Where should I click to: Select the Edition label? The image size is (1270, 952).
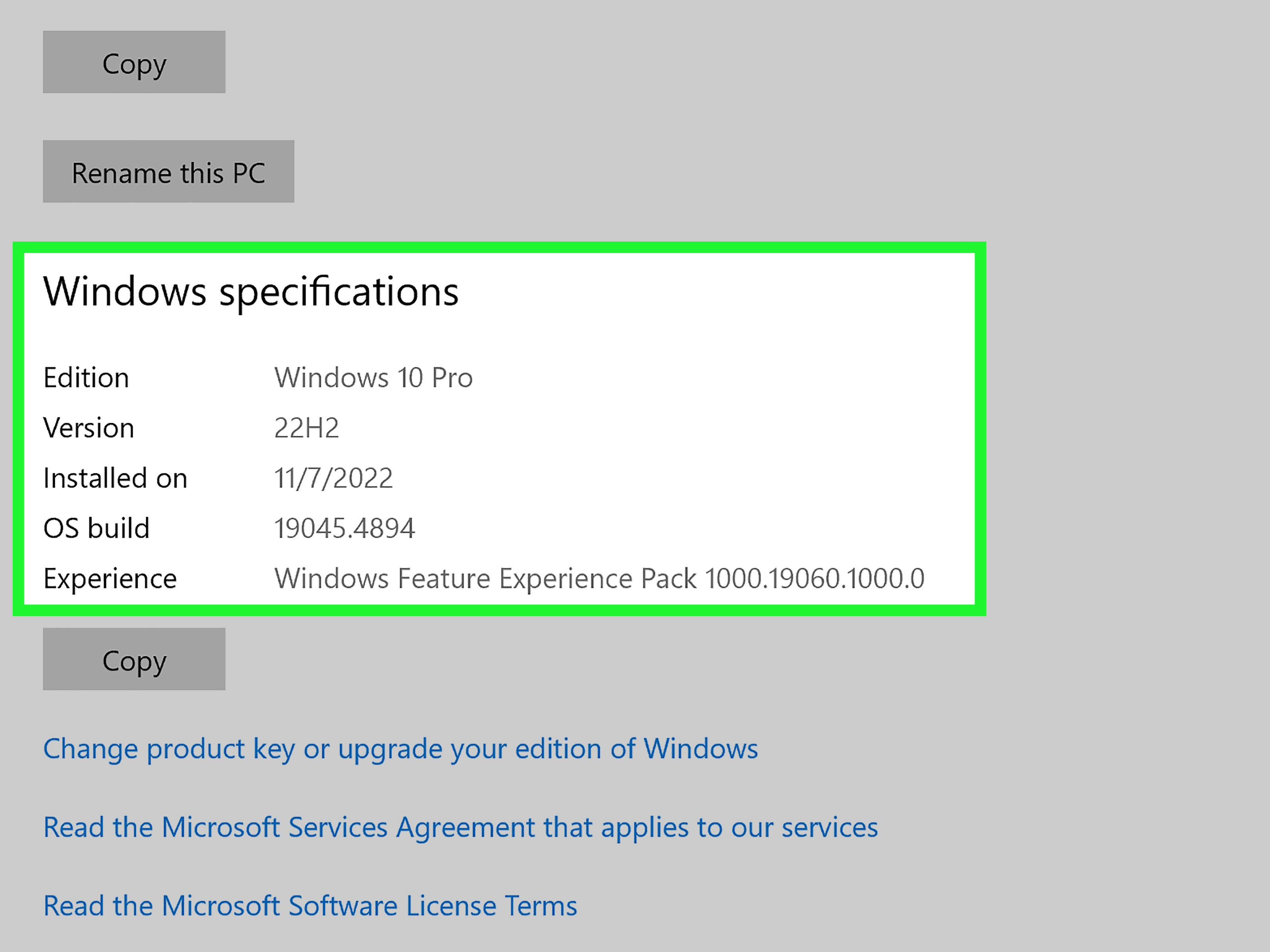(86, 378)
